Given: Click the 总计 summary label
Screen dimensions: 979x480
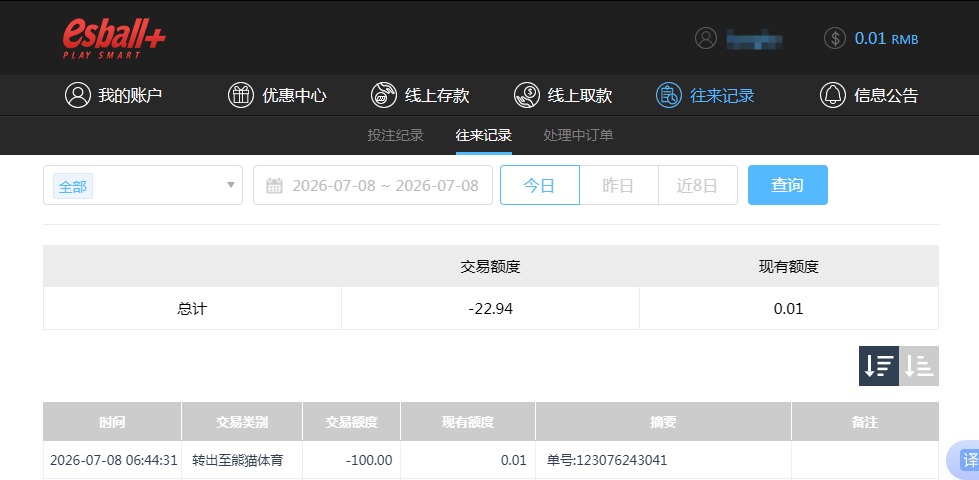Looking at the screenshot, I should 192,308.
